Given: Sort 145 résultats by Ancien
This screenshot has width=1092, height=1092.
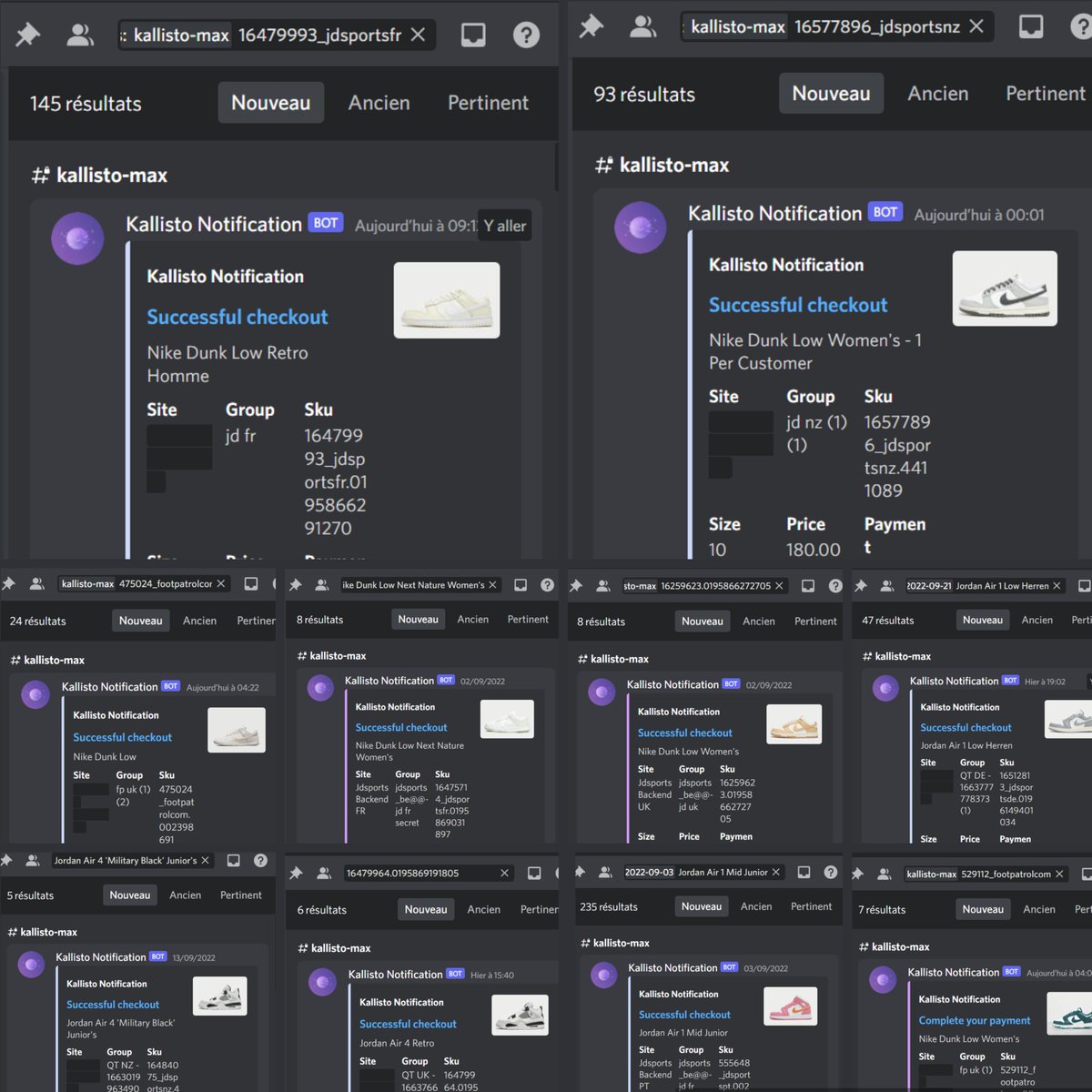Looking at the screenshot, I should (379, 103).
